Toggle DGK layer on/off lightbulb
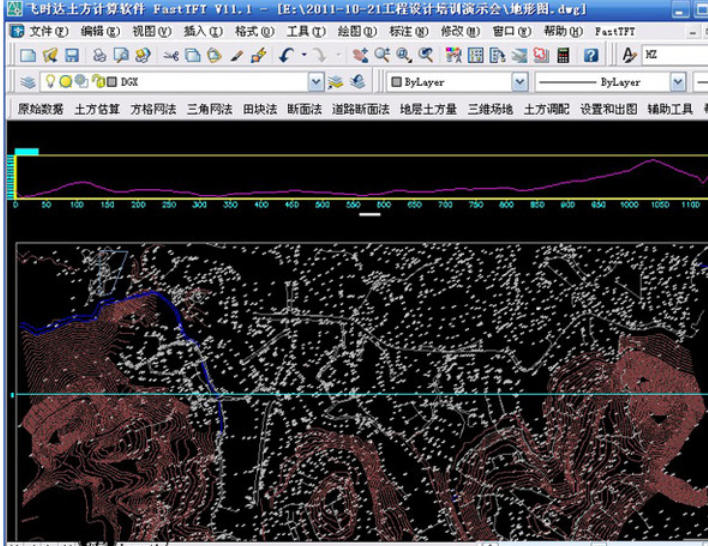Viewport: 708px width, 546px height. [49, 82]
